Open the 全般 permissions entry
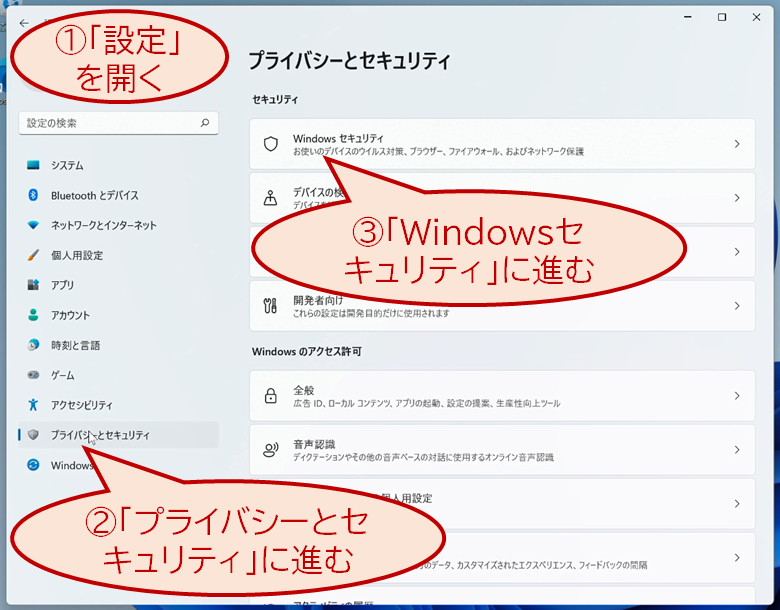 pos(502,396)
